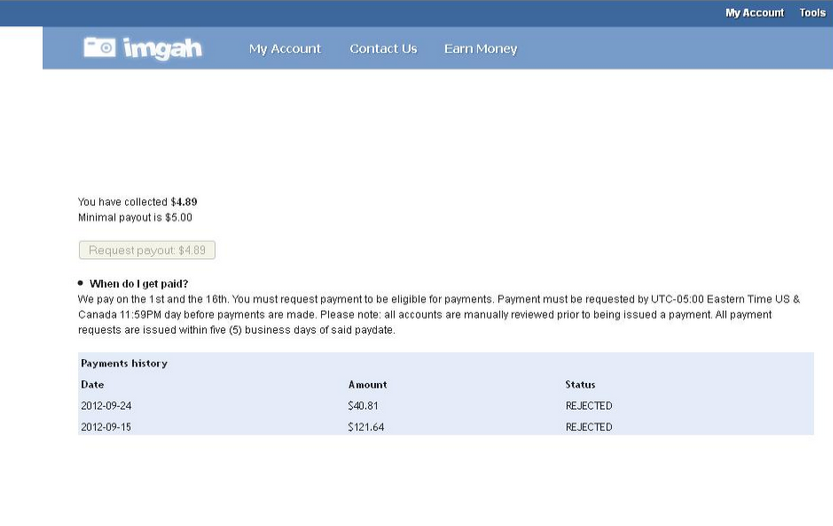Click the Status column header
833x526 pixels.
click(x=580, y=385)
